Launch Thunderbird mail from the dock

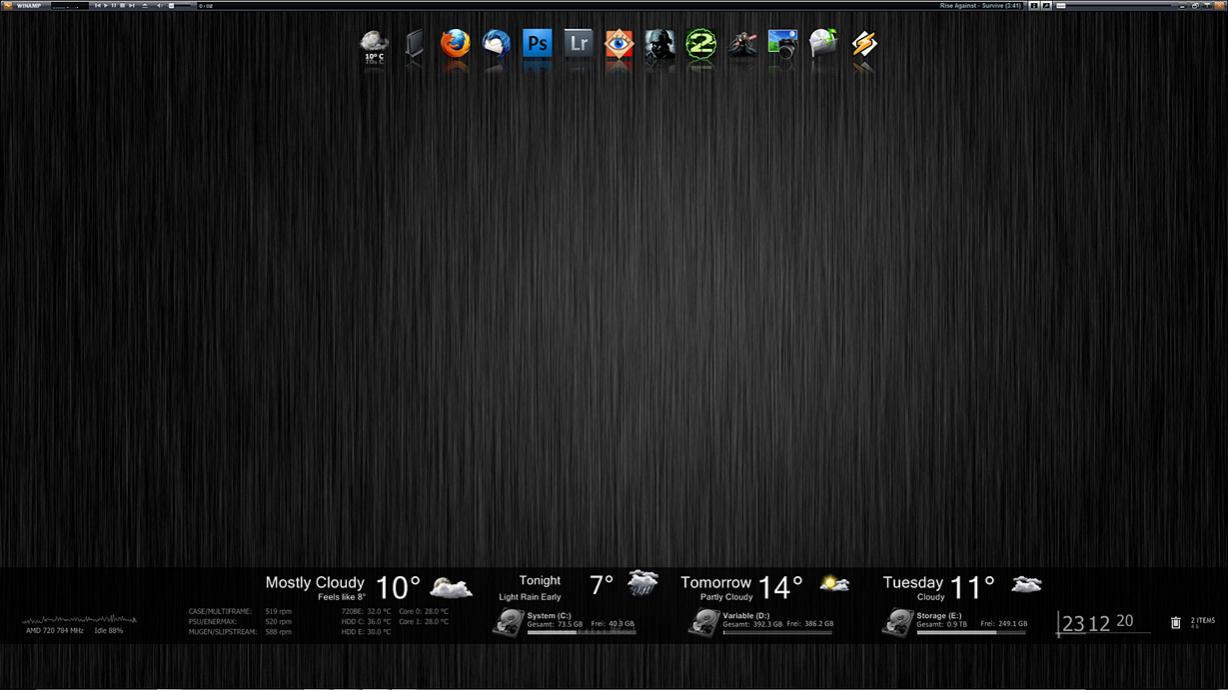tap(496, 43)
